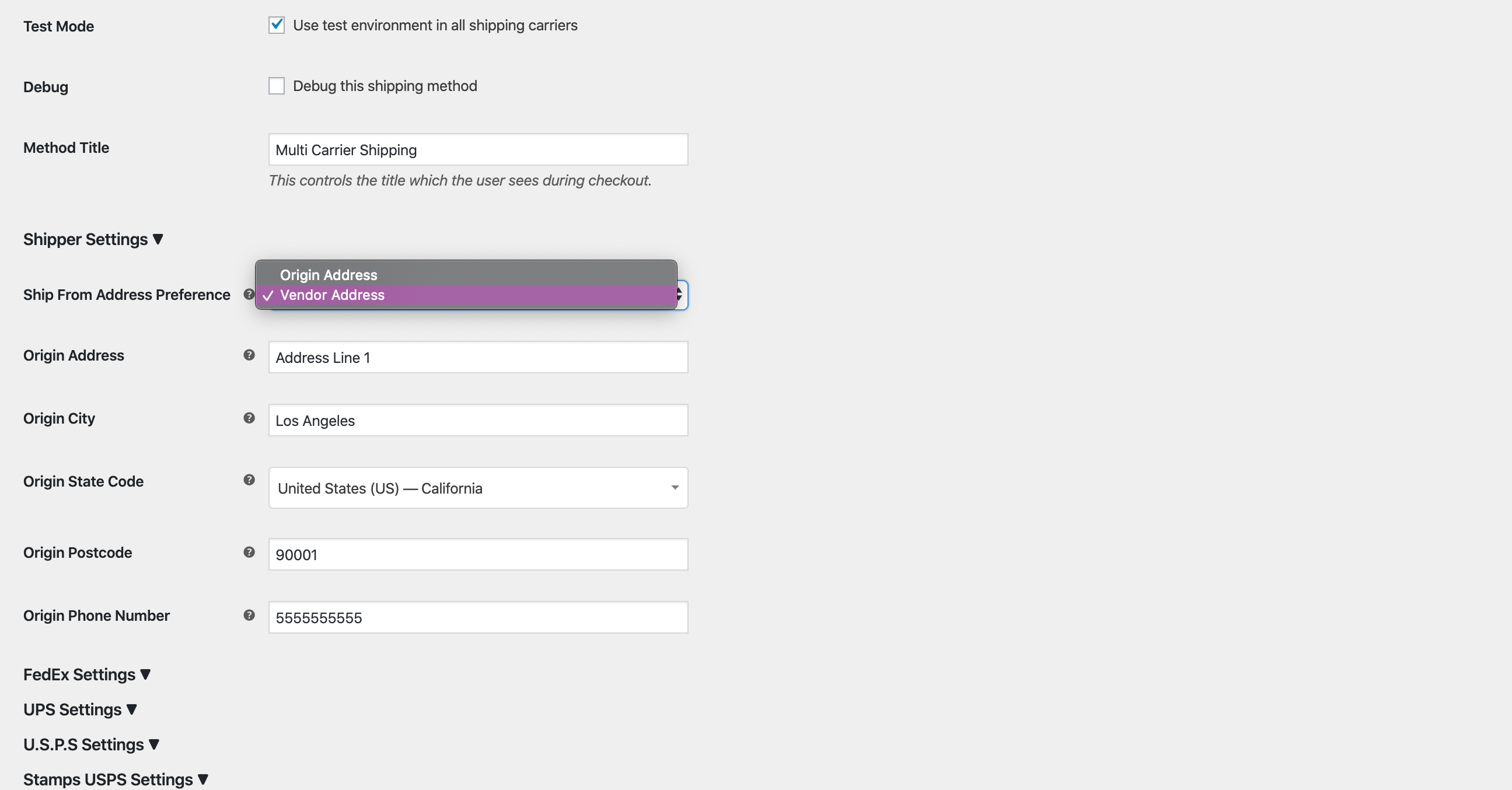The height and width of the screenshot is (790, 1512).
Task: Click the help icon next to Ship From Address Preference
Action: [x=248, y=294]
